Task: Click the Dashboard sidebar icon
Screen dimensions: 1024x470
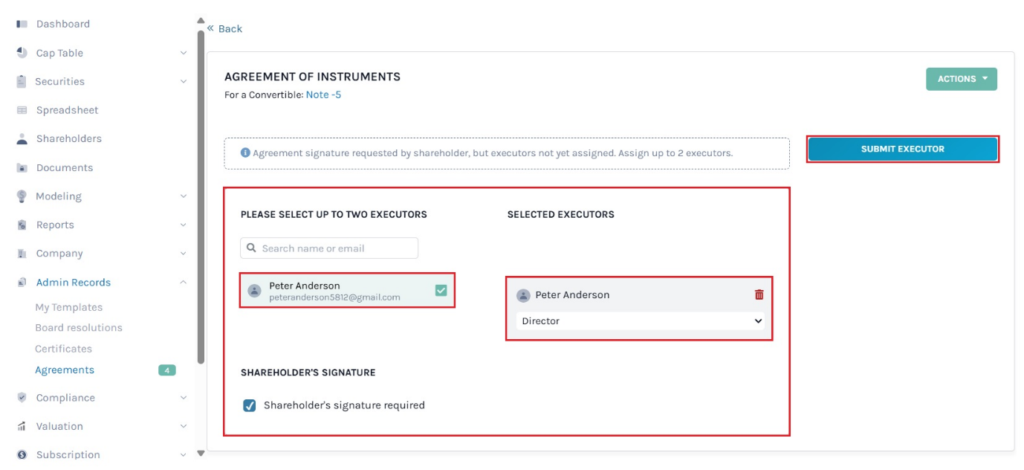Action: point(22,24)
